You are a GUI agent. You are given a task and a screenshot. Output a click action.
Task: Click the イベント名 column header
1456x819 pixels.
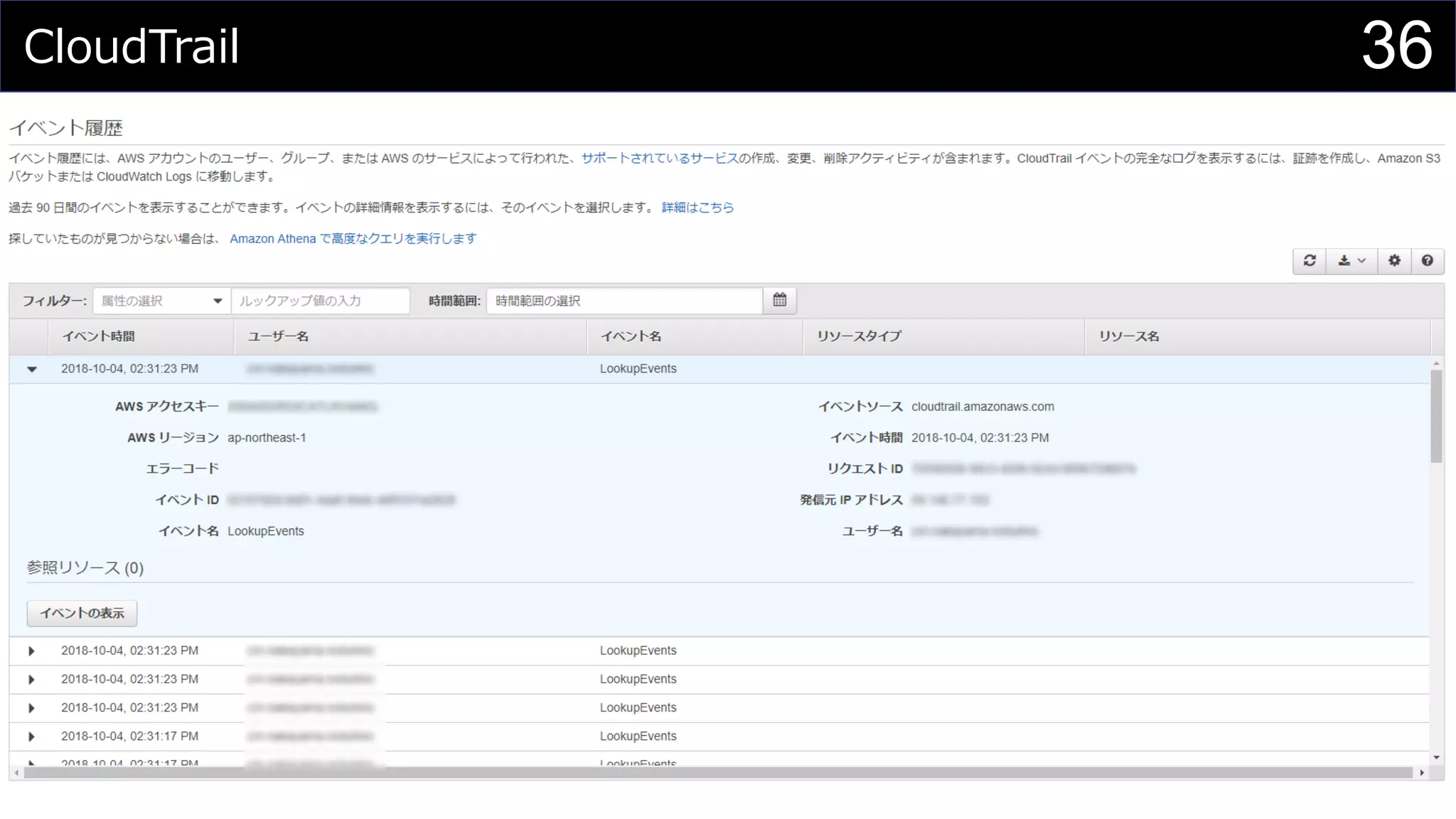tap(631, 336)
